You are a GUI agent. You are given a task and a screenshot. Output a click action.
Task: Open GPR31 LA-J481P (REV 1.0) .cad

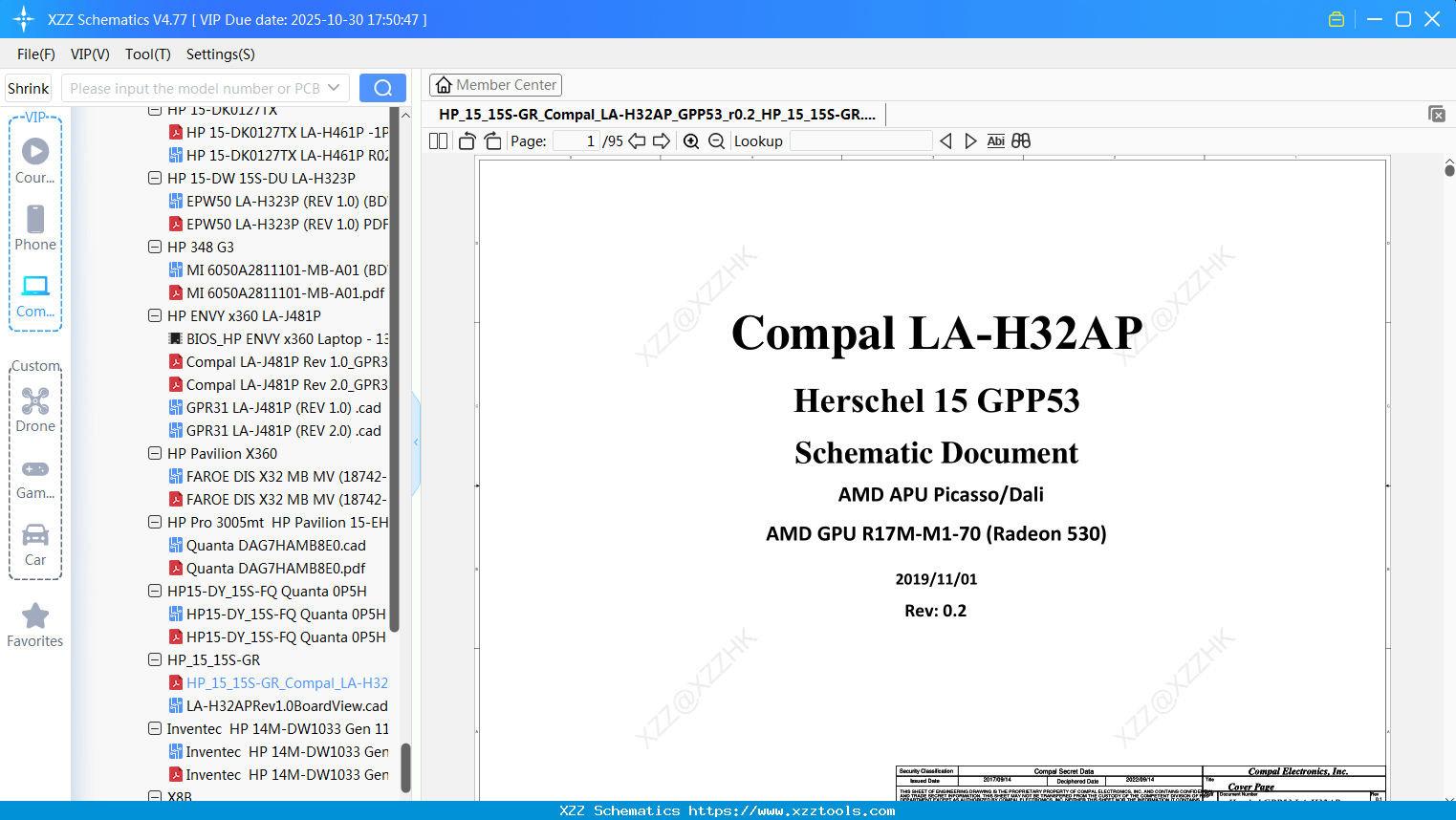coord(275,407)
